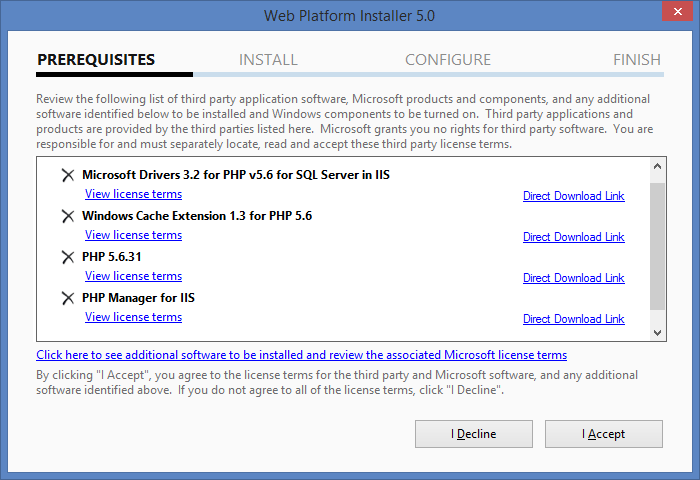Screen dimensions: 700x480
Task: Click scrollbar up arrow in prerequisites list
Action: tap(657, 167)
